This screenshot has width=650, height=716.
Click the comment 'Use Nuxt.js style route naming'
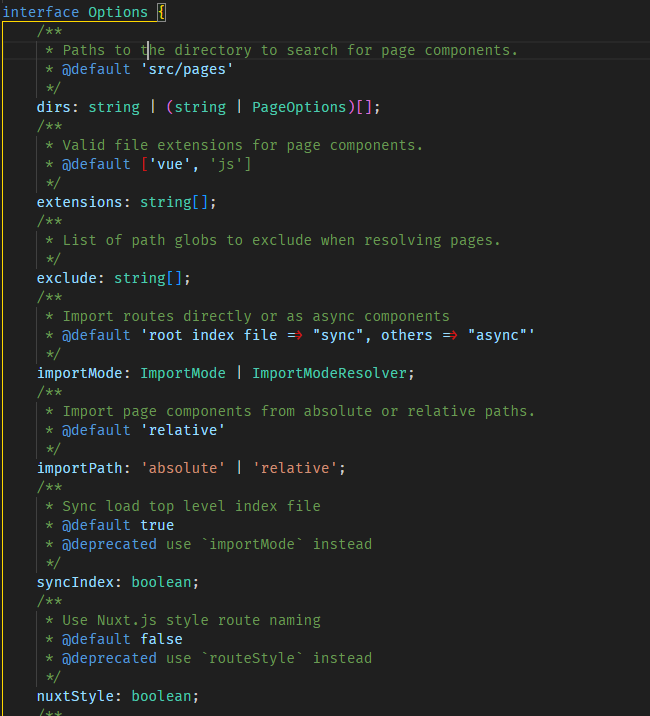[x=191, y=620]
